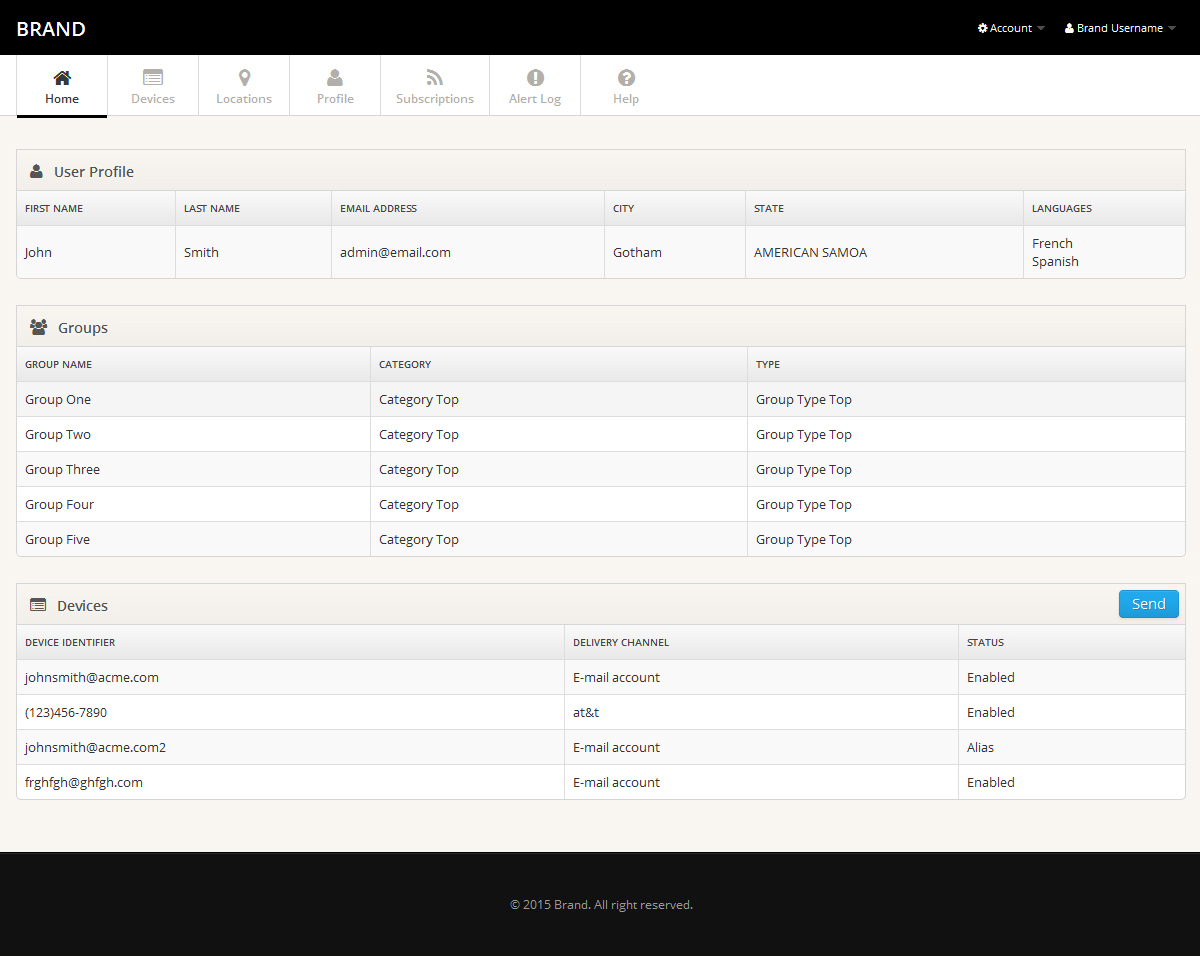Click the CATEGORY column header
The height and width of the screenshot is (956, 1200).
pyautogui.click(x=405, y=364)
